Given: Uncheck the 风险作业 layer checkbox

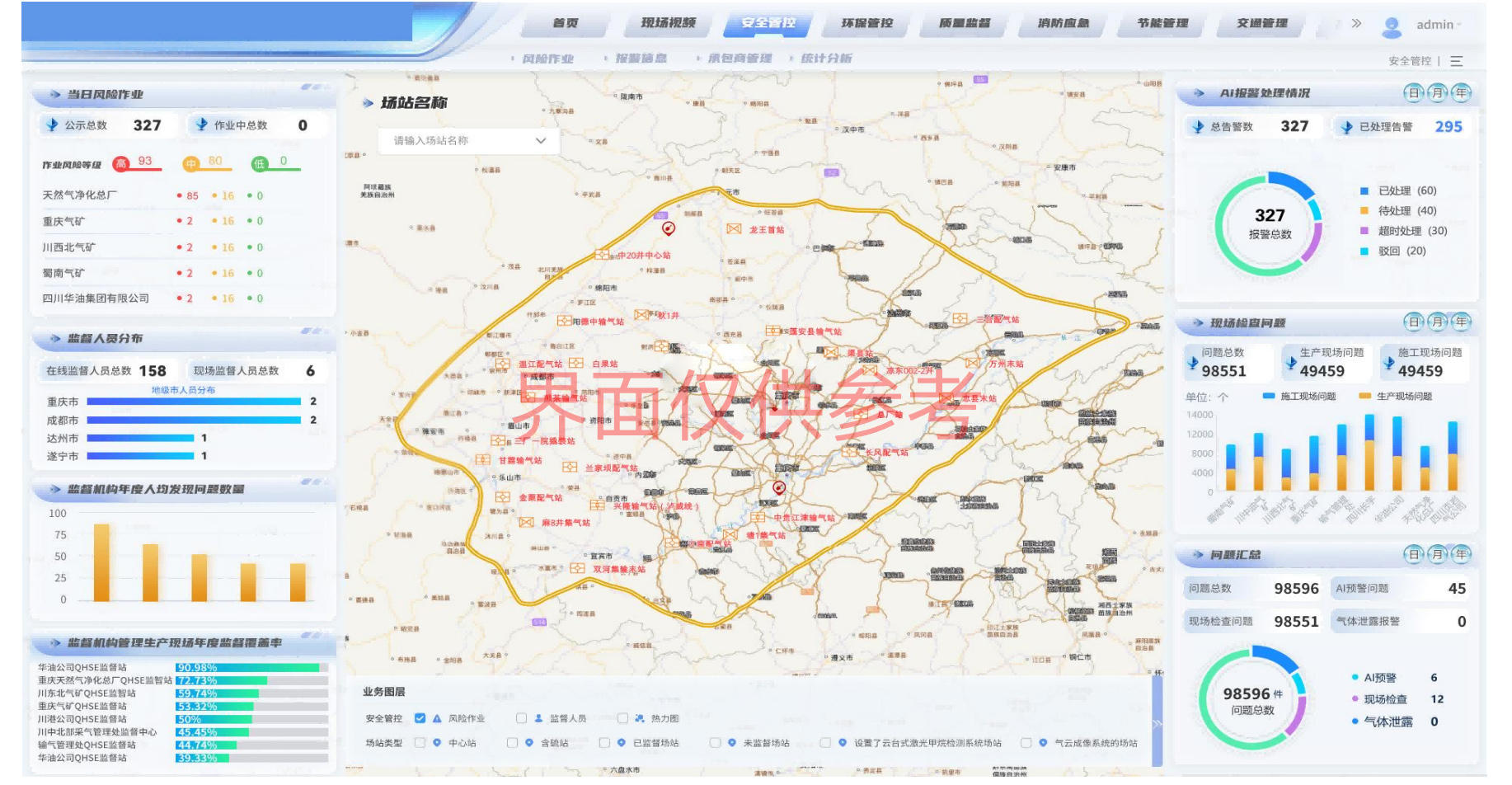Looking at the screenshot, I should (x=420, y=718).
